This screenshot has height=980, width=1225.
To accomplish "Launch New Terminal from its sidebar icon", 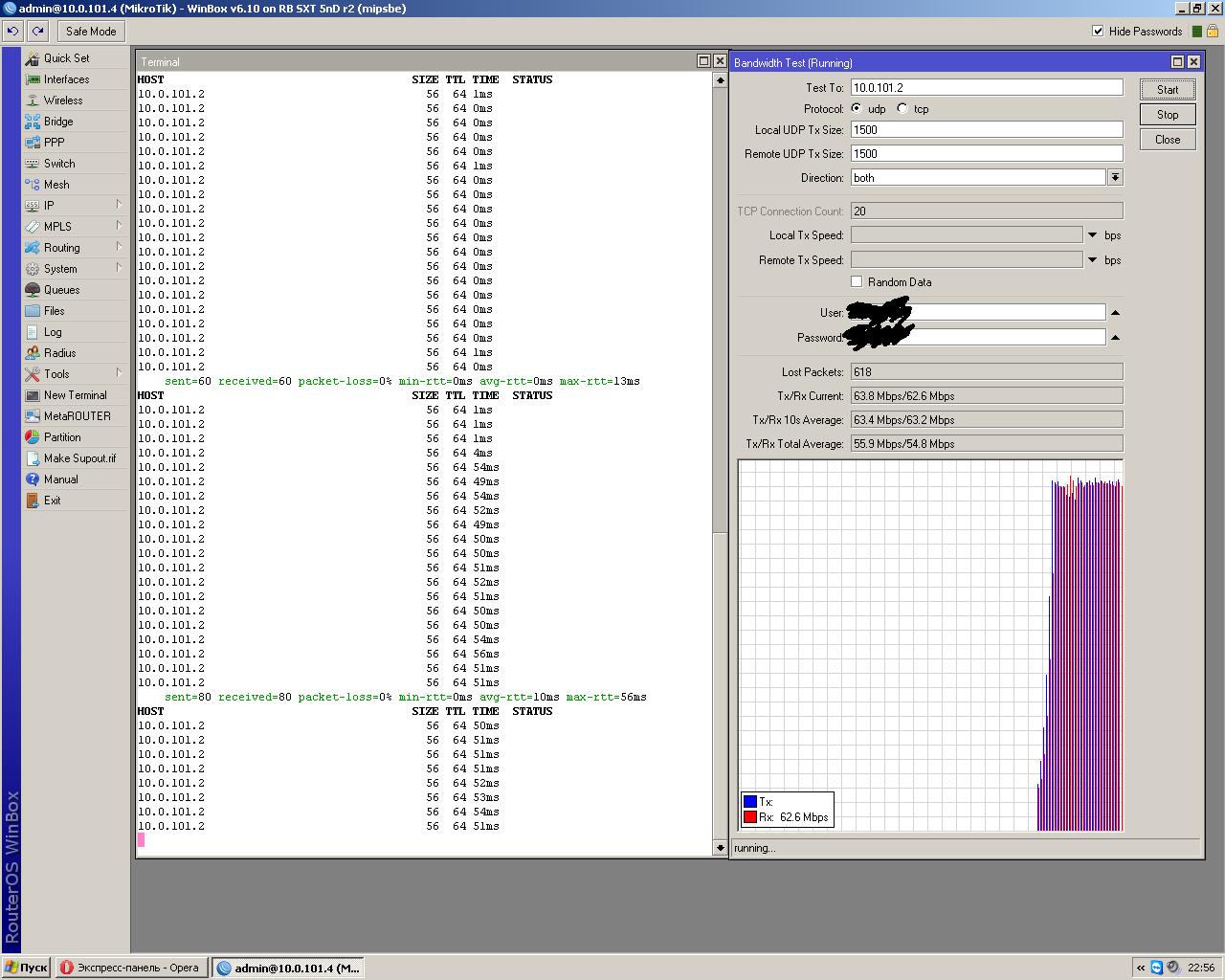I will 33,395.
